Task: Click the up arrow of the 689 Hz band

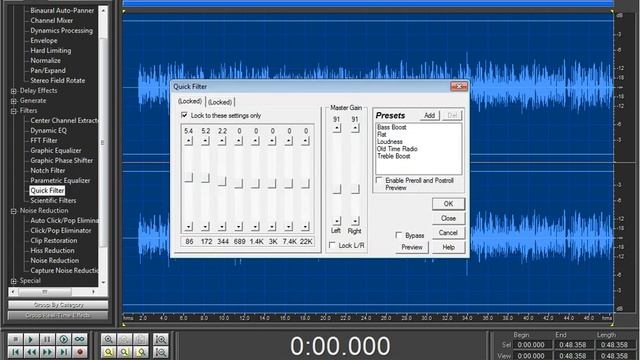Action: (239, 141)
